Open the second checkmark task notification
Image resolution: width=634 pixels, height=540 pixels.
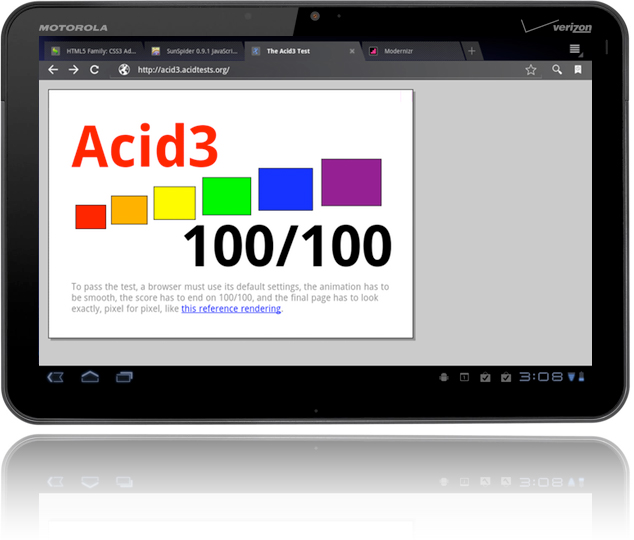[507, 379]
